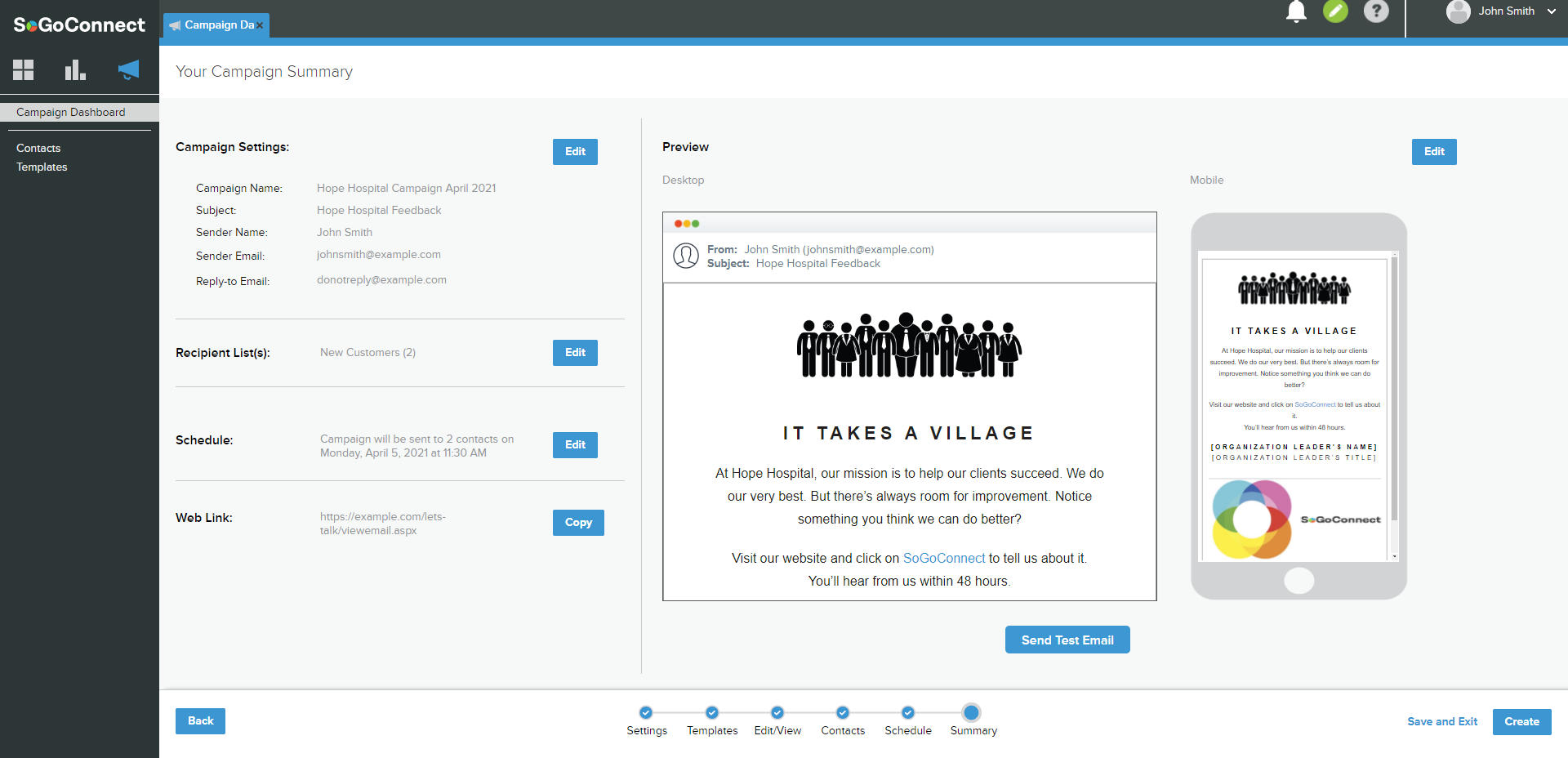Select the Campaign Da tab

point(216,25)
